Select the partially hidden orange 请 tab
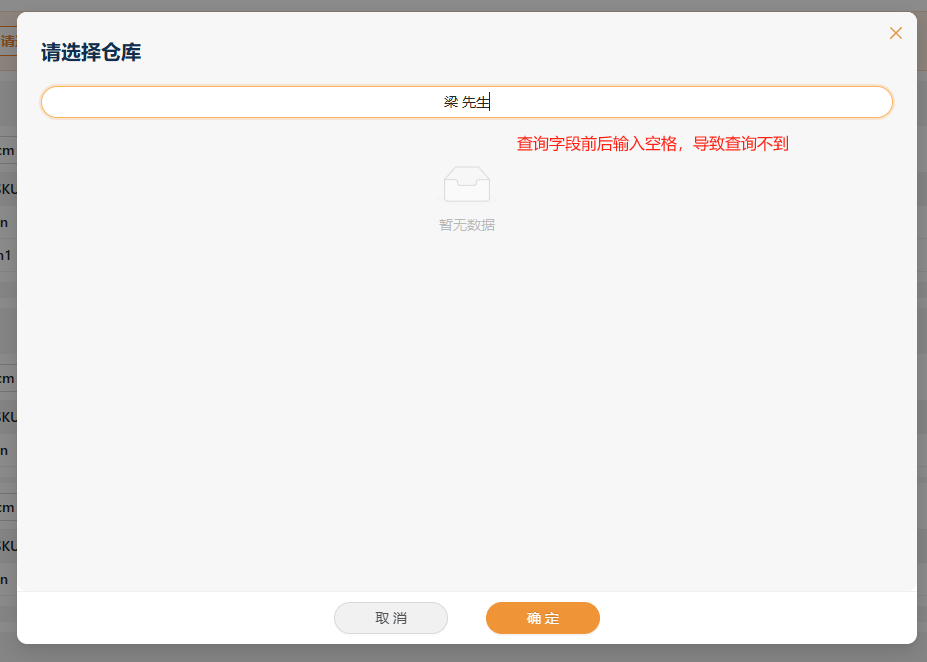 pos(8,41)
